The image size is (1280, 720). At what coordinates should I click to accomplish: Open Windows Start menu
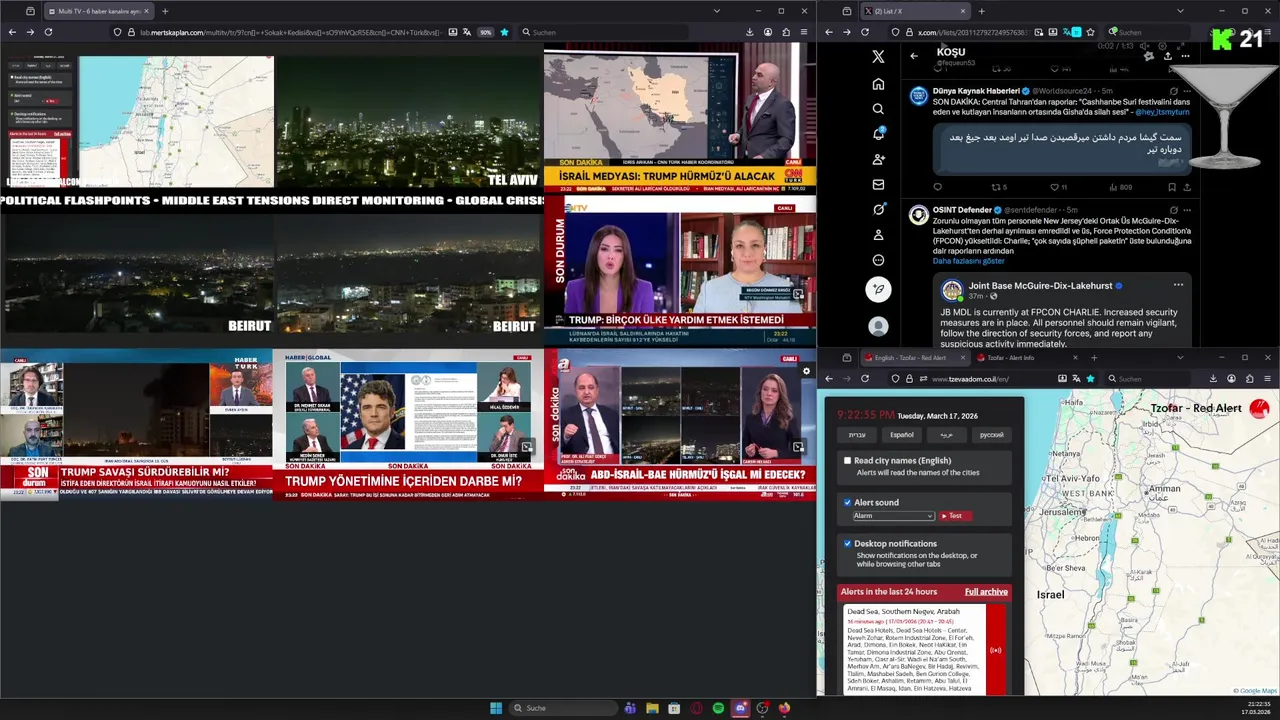(496, 708)
